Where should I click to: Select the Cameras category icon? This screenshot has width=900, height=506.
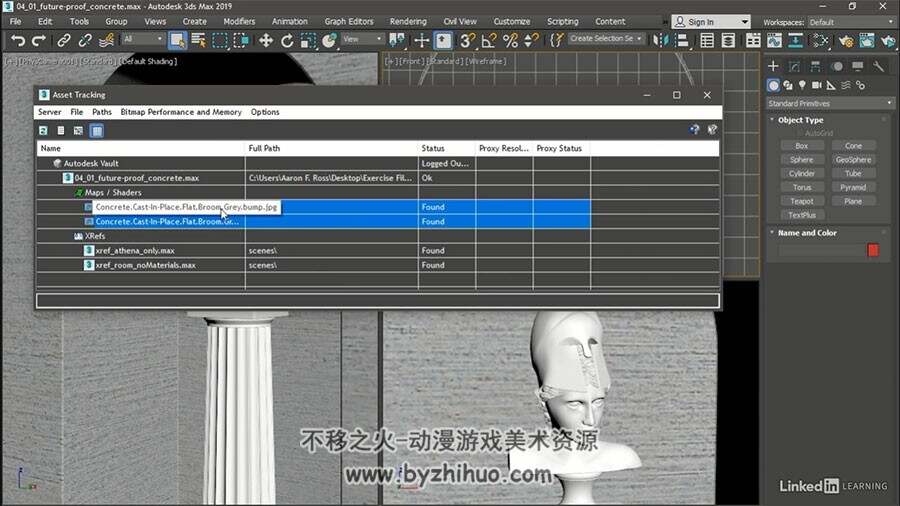(816, 85)
